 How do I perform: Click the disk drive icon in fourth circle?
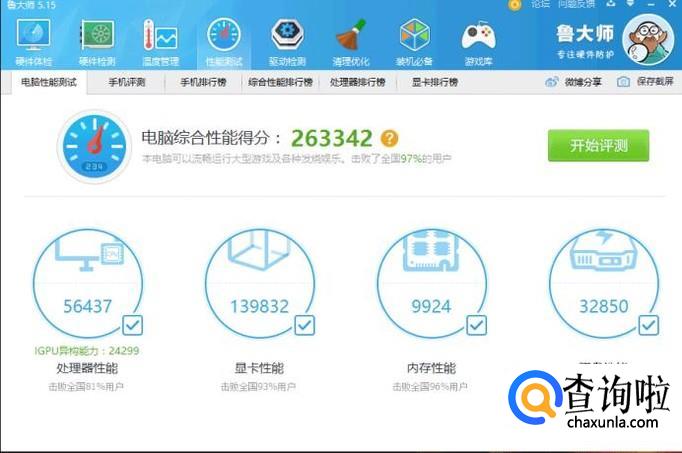tap(603, 250)
